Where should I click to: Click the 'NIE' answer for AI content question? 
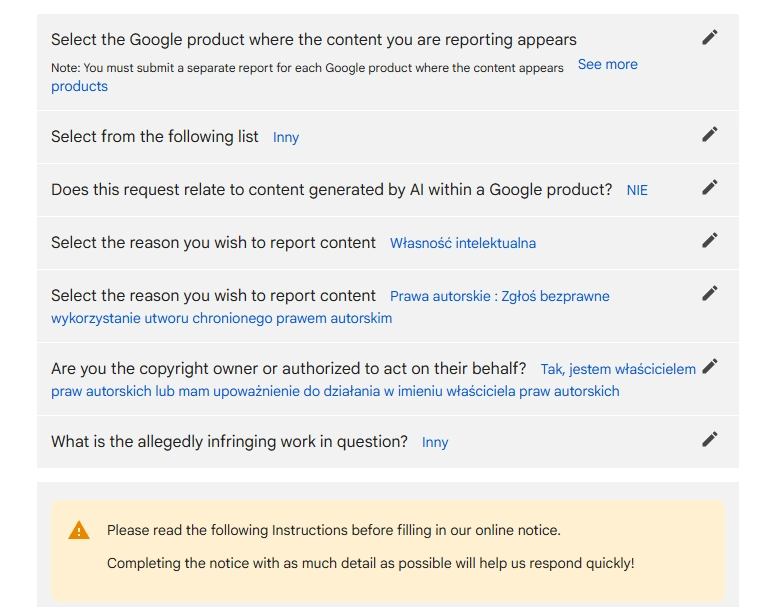637,190
